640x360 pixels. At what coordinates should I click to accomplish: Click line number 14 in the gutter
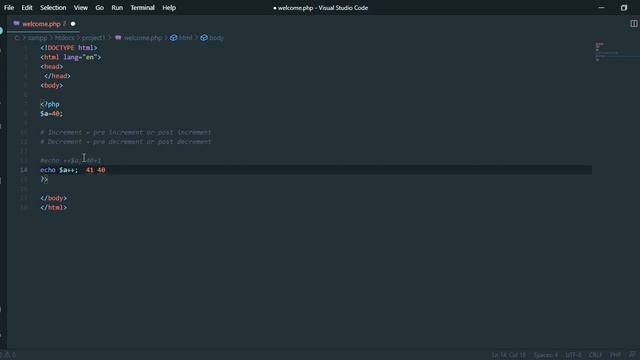[x=24, y=170]
